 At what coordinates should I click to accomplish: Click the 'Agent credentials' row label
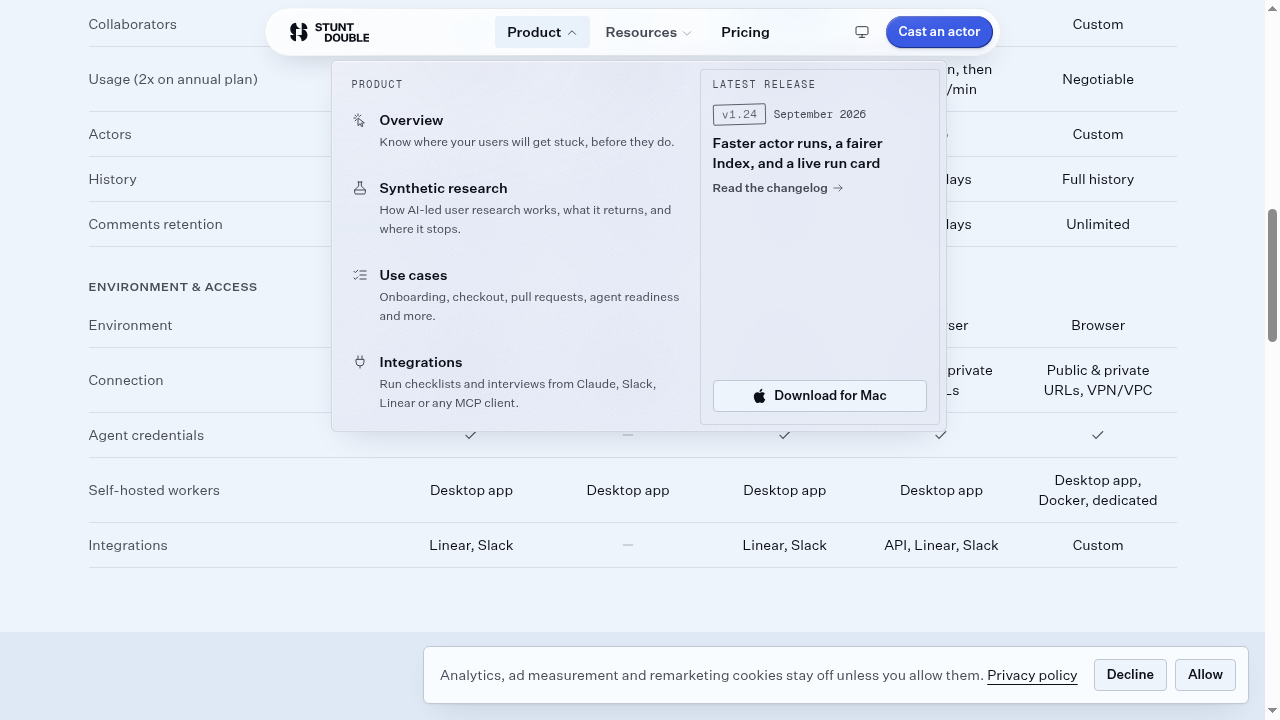pyautogui.click(x=146, y=435)
